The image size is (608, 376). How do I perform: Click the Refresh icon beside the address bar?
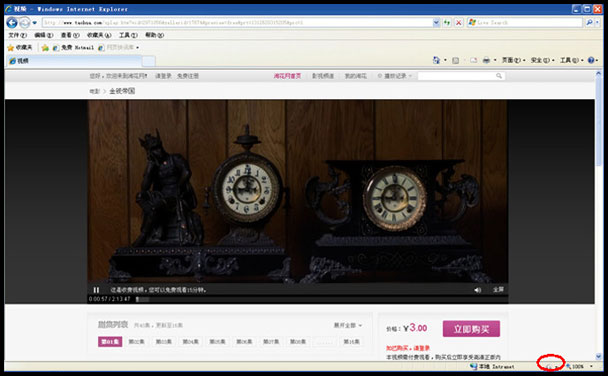click(x=447, y=23)
